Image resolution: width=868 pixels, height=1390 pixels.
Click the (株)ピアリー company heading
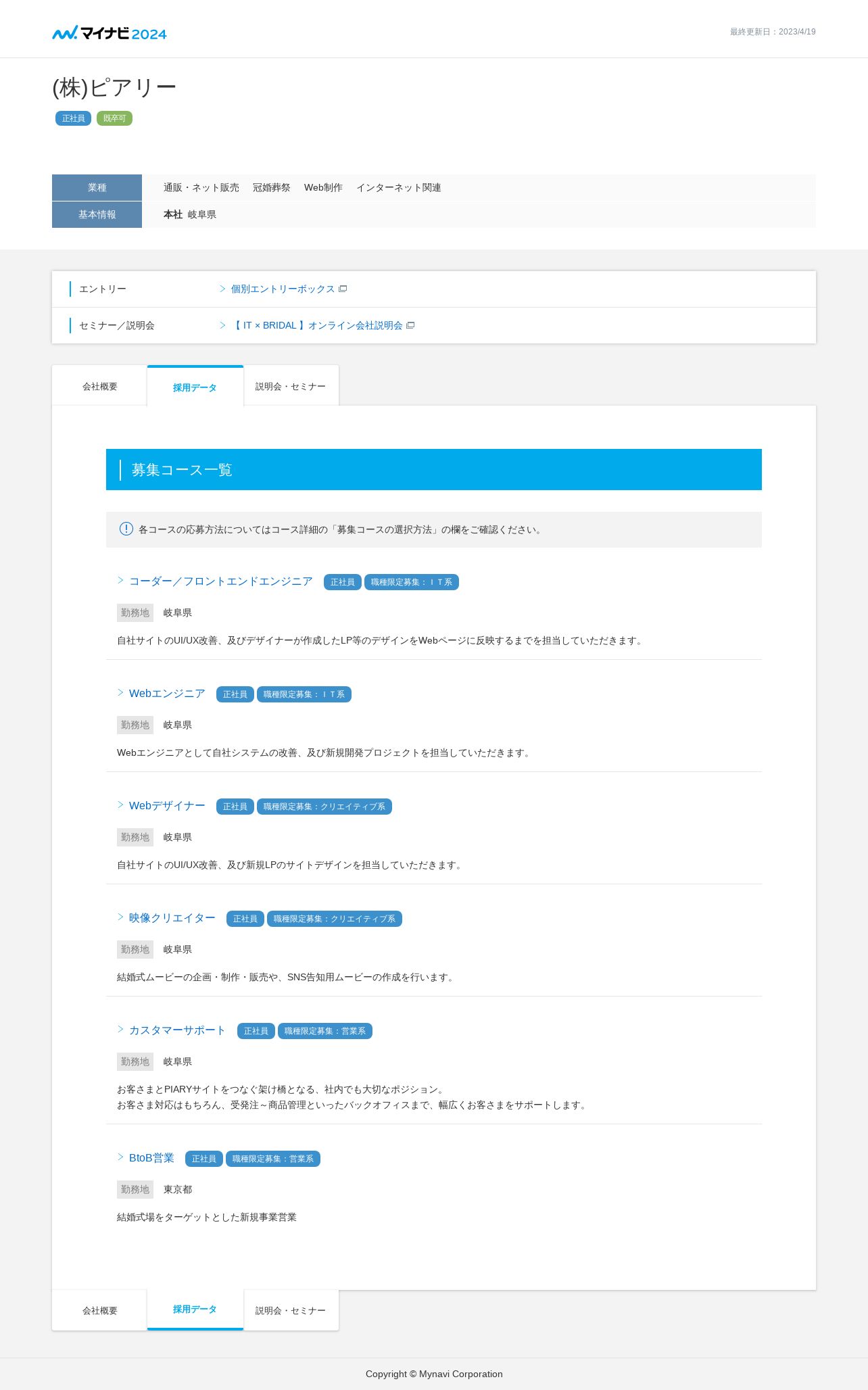point(114,87)
